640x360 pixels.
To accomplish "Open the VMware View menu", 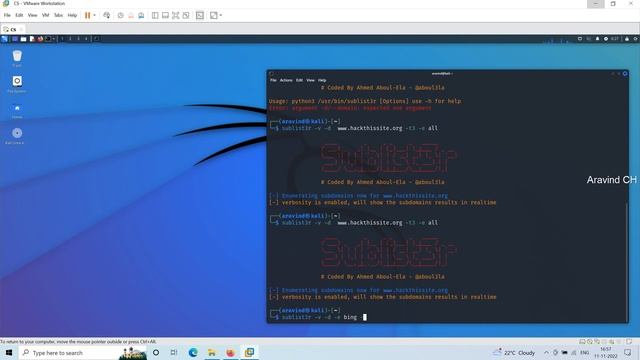I will [32, 16].
